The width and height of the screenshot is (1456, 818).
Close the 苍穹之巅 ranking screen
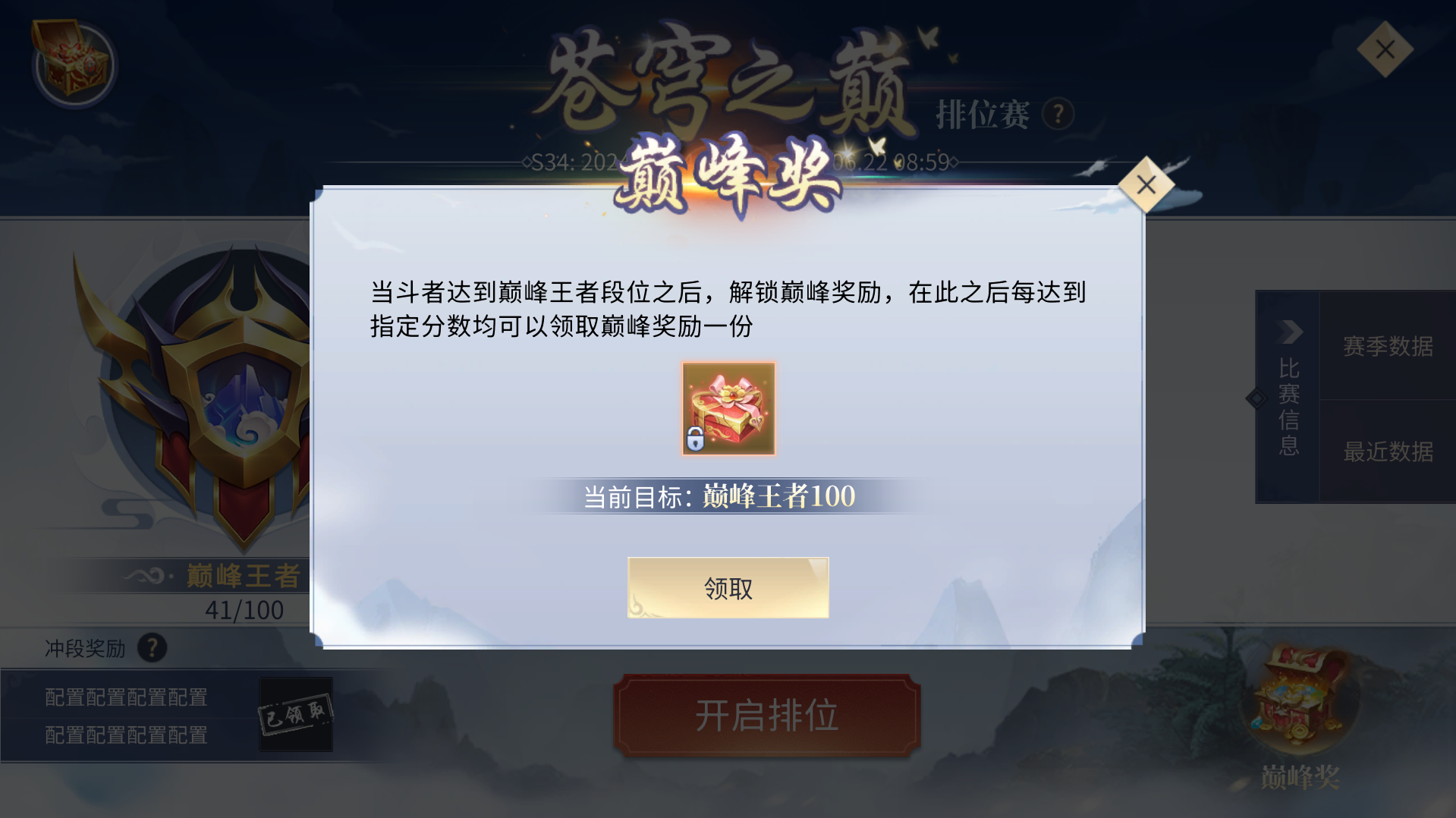click(1385, 50)
